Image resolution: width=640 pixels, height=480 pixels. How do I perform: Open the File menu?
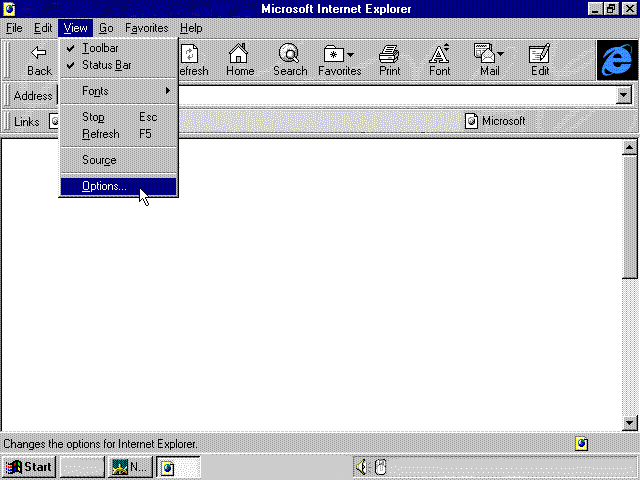pyautogui.click(x=14, y=28)
